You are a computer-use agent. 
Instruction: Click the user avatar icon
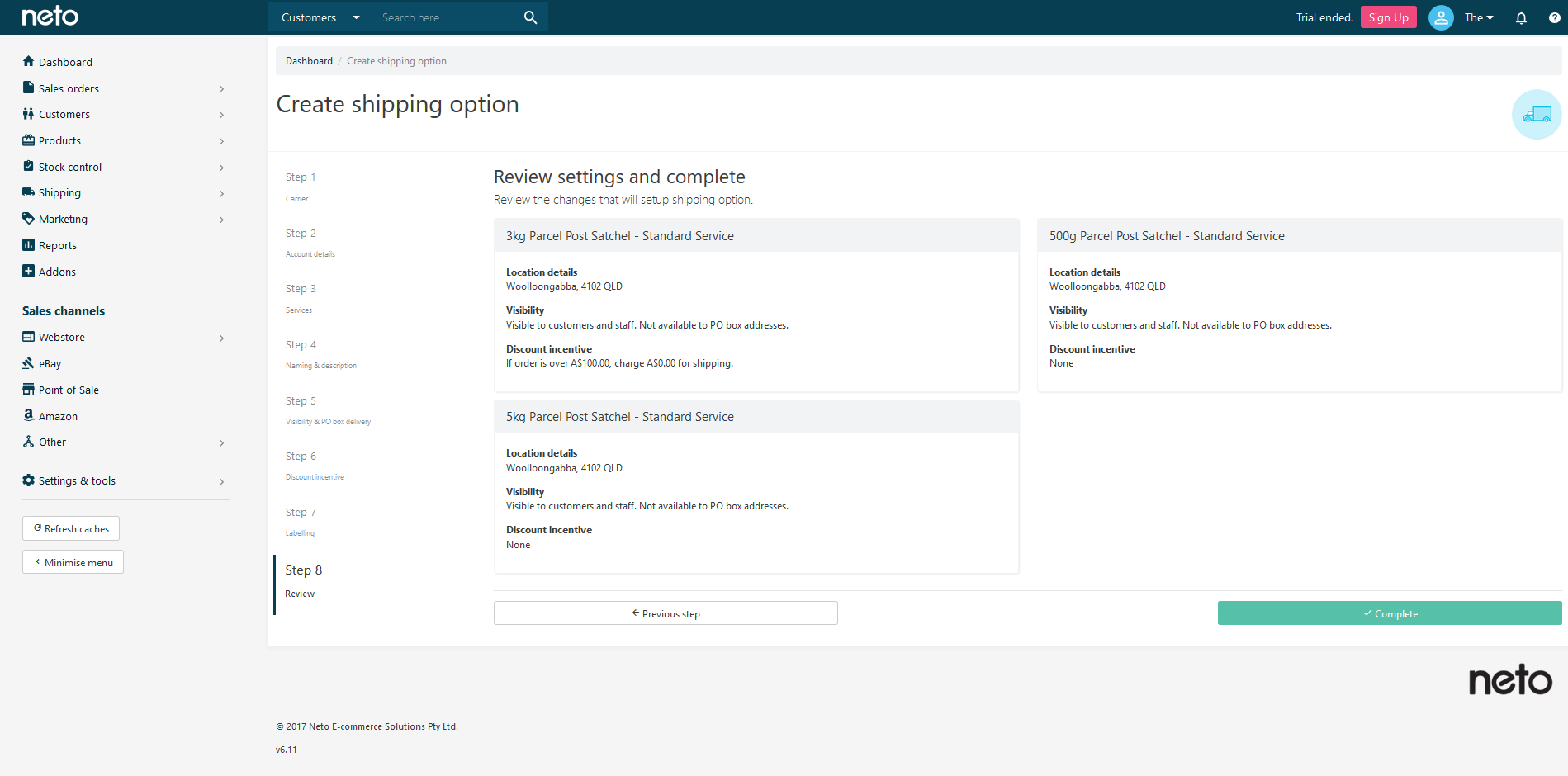click(x=1441, y=17)
